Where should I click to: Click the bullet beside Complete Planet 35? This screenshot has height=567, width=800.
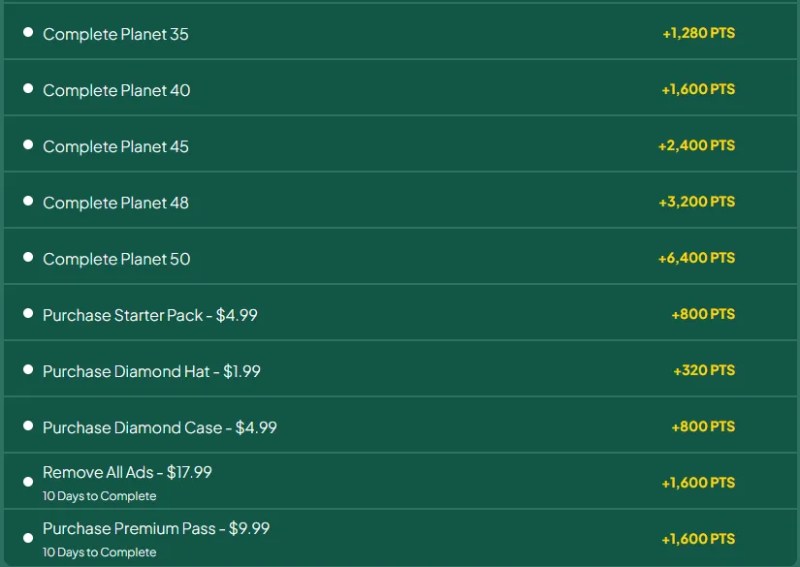point(28,33)
